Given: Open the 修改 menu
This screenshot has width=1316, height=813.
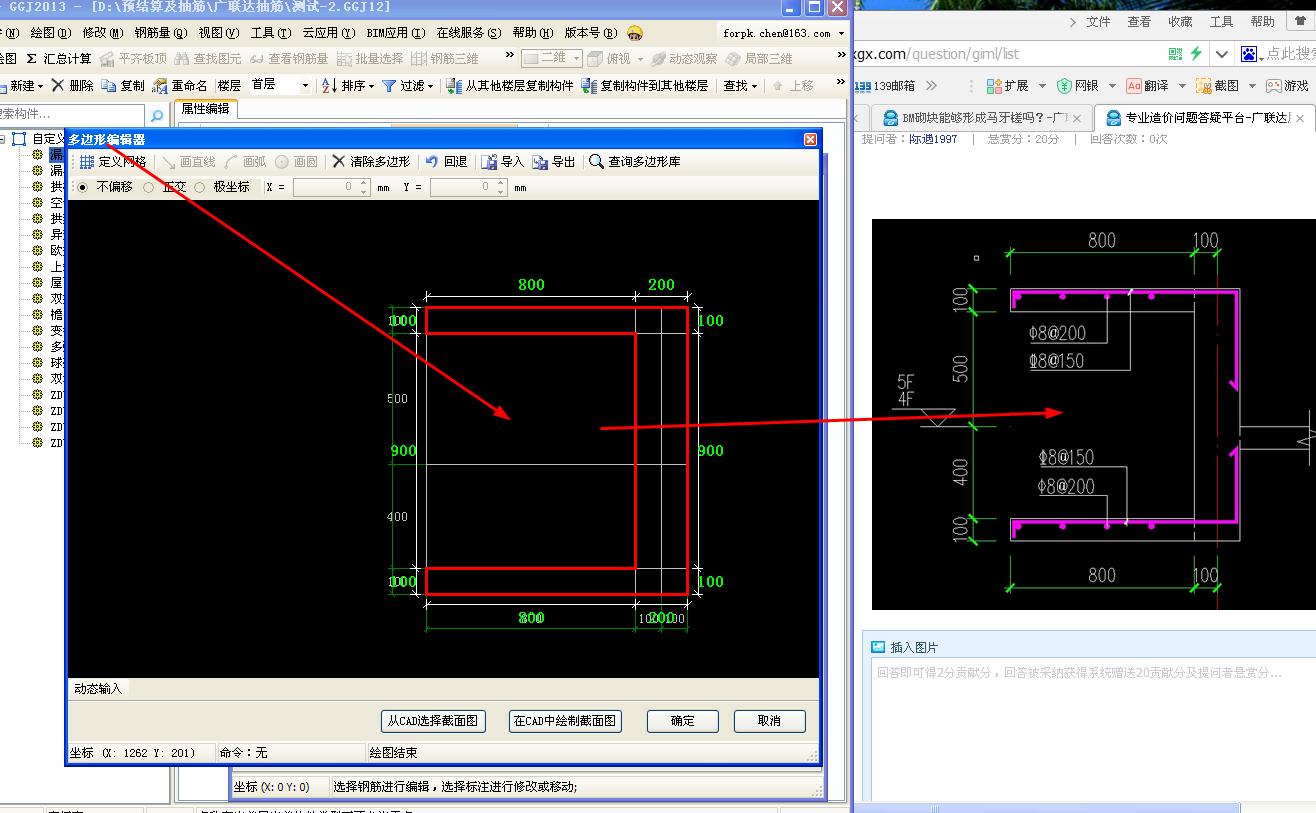Looking at the screenshot, I should [x=101, y=33].
